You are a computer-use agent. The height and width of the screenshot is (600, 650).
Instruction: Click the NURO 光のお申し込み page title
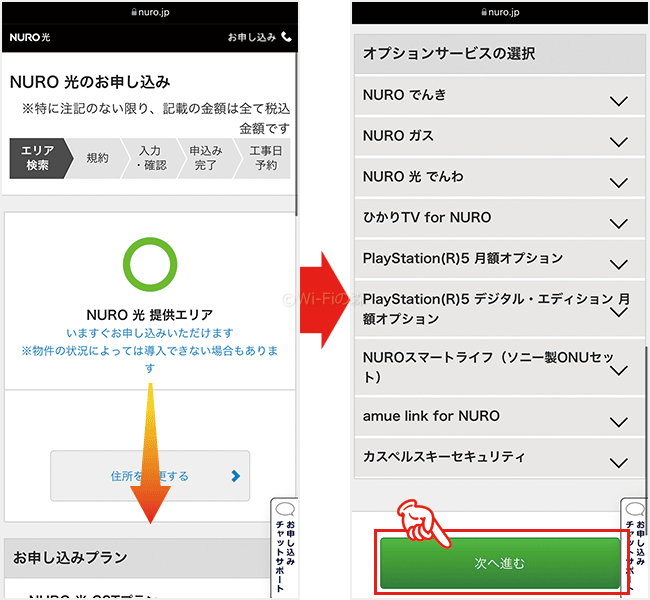[90, 82]
